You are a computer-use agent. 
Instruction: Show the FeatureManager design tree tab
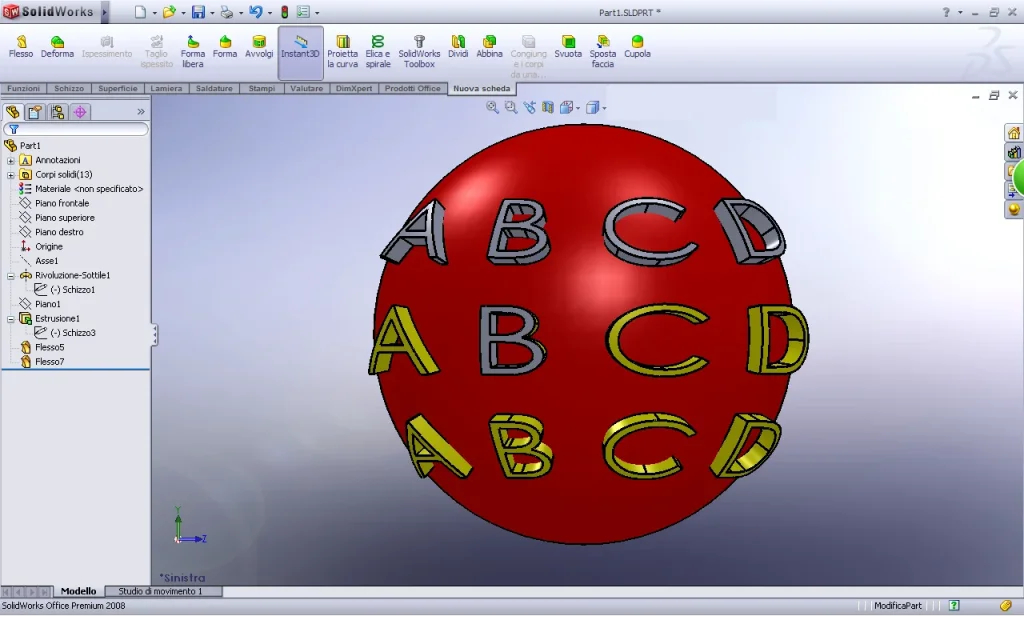(12, 112)
